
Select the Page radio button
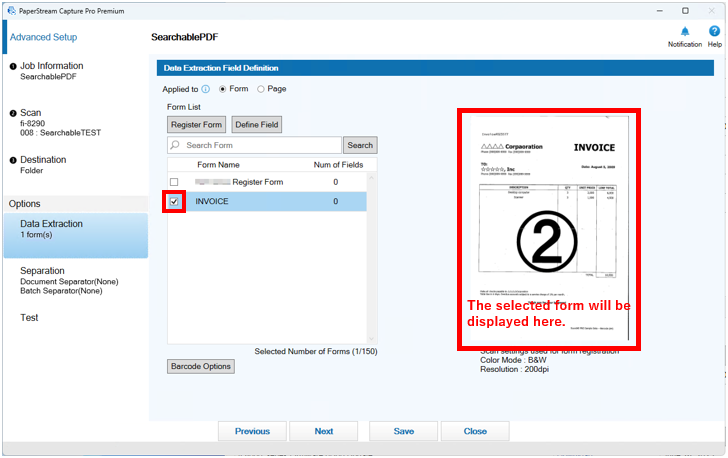tap(261, 89)
